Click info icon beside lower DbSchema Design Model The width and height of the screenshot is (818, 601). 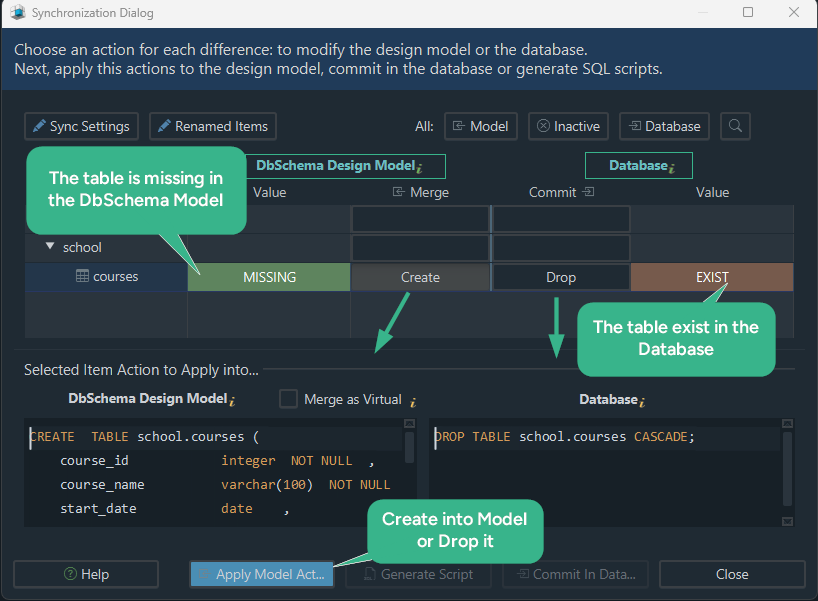click(x=232, y=401)
